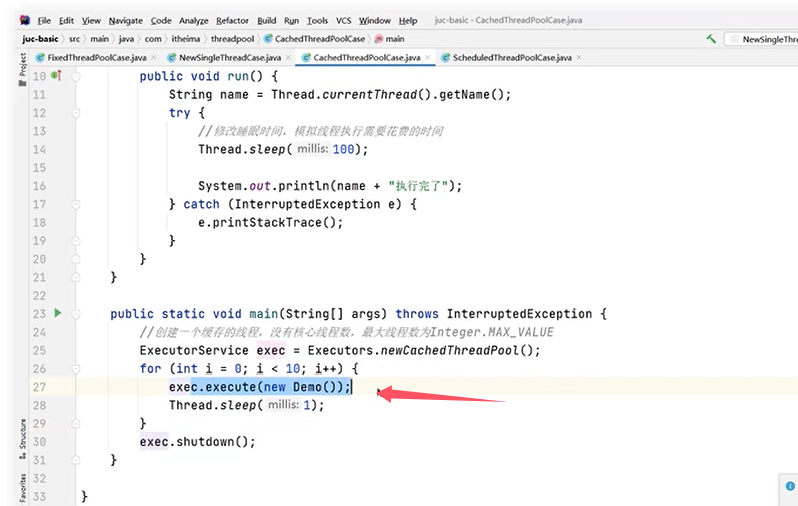This screenshot has width=798, height=506.
Task: Click the 'newCachedThreadPool' method call text
Action: (450, 350)
